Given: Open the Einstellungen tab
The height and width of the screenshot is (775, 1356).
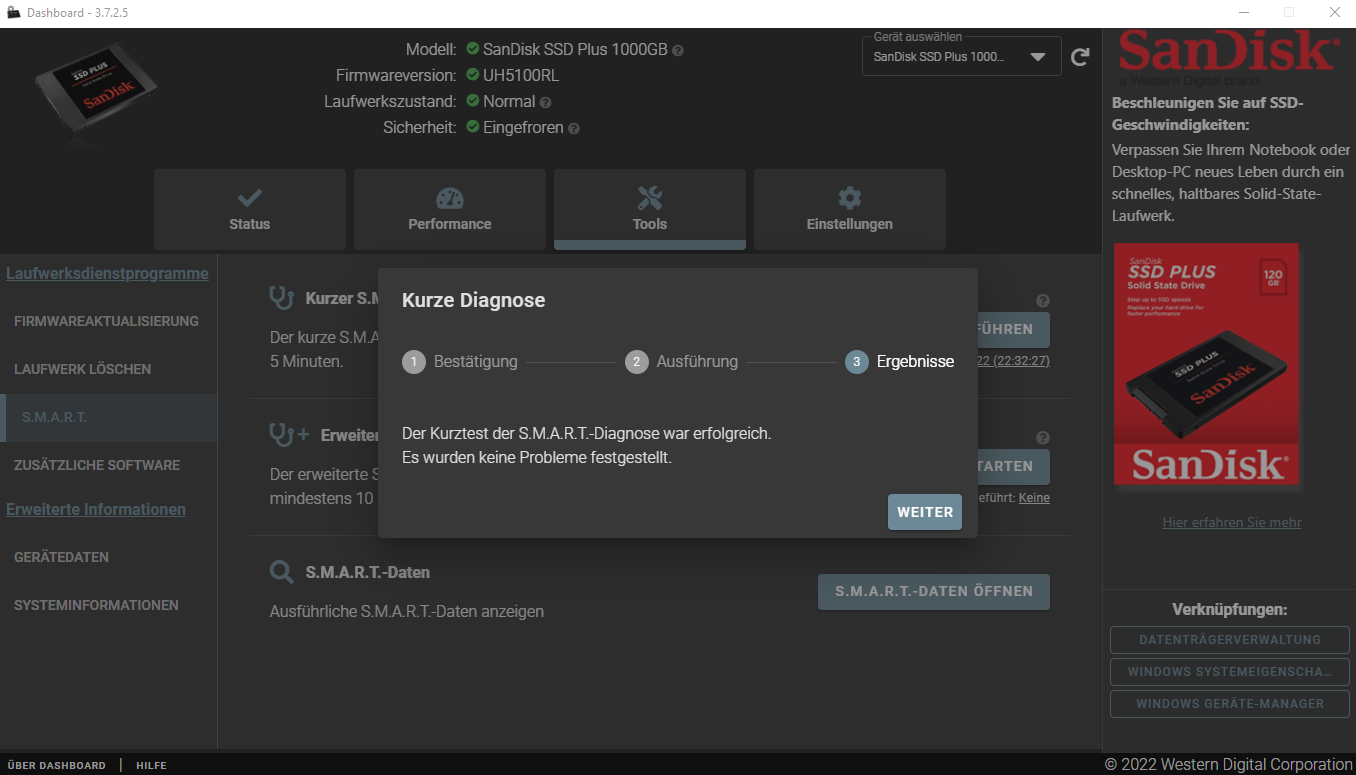Looking at the screenshot, I should click(850, 209).
